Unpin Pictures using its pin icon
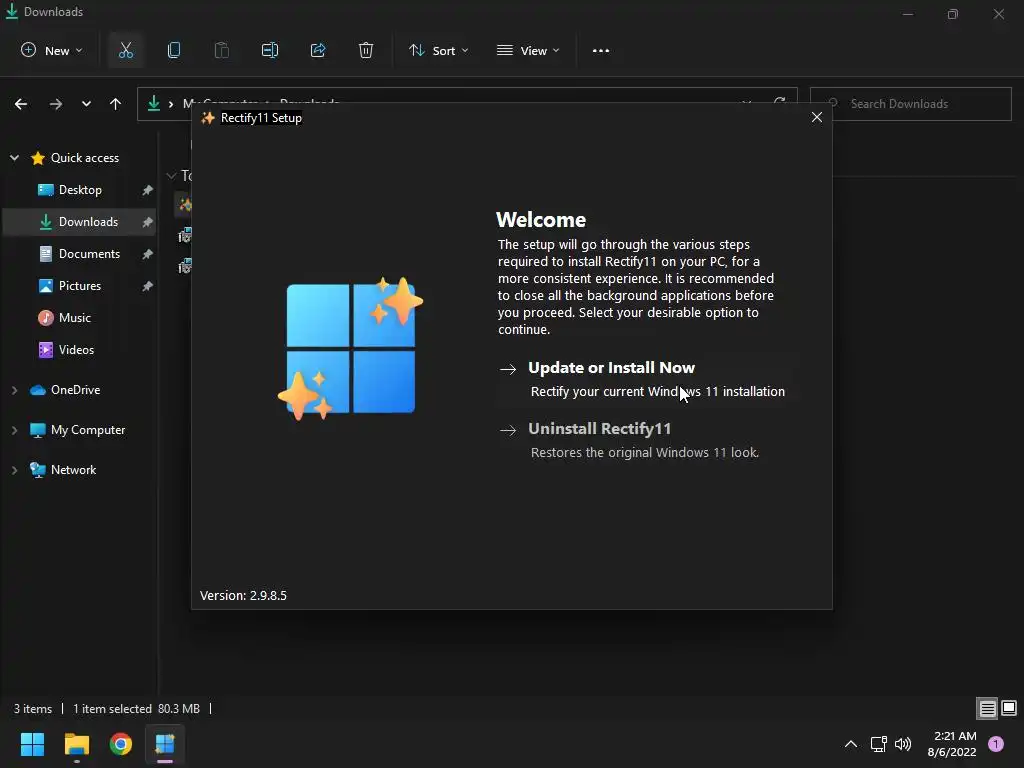 click(148, 286)
